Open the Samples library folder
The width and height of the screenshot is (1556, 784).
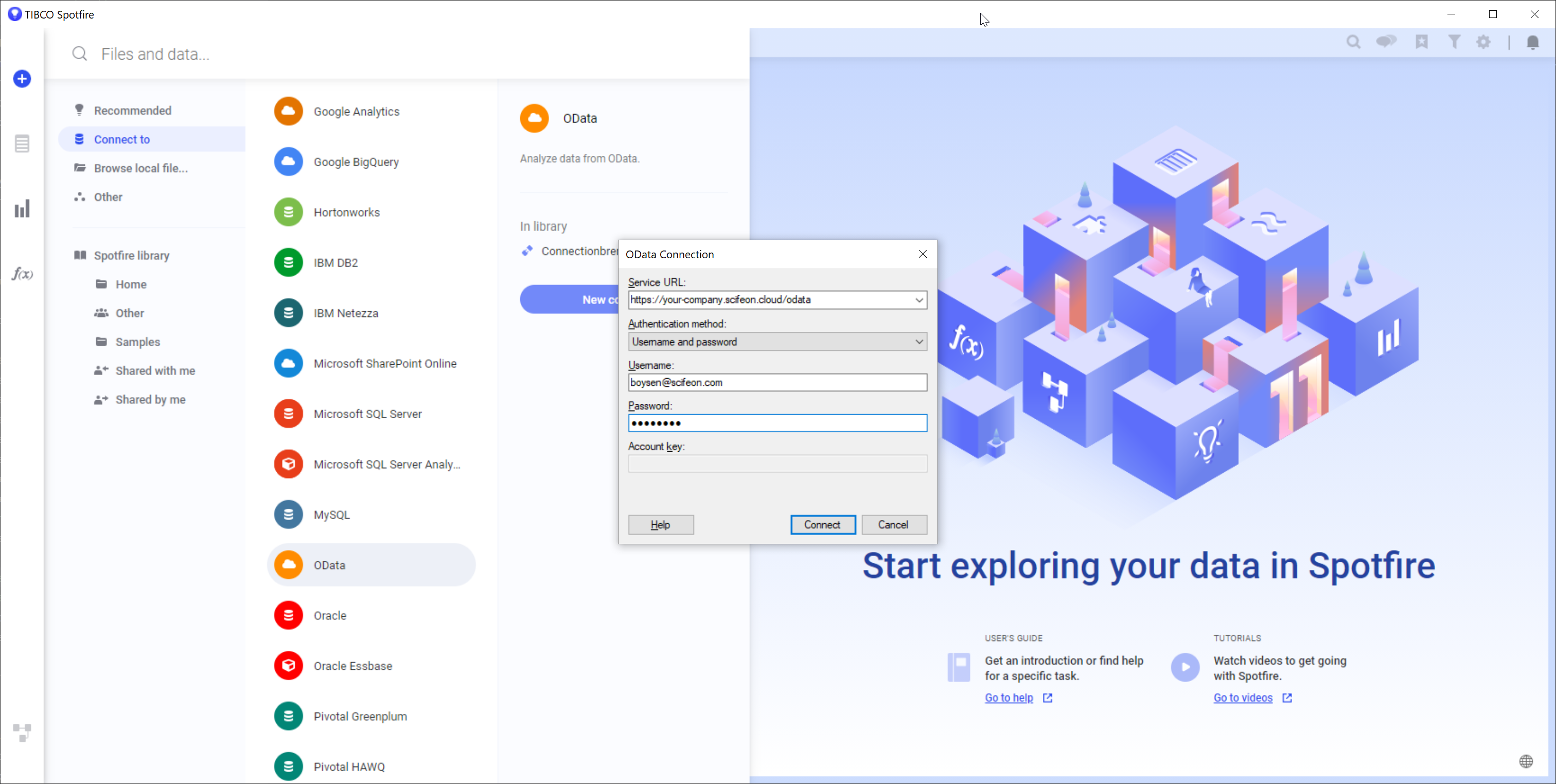click(x=138, y=342)
